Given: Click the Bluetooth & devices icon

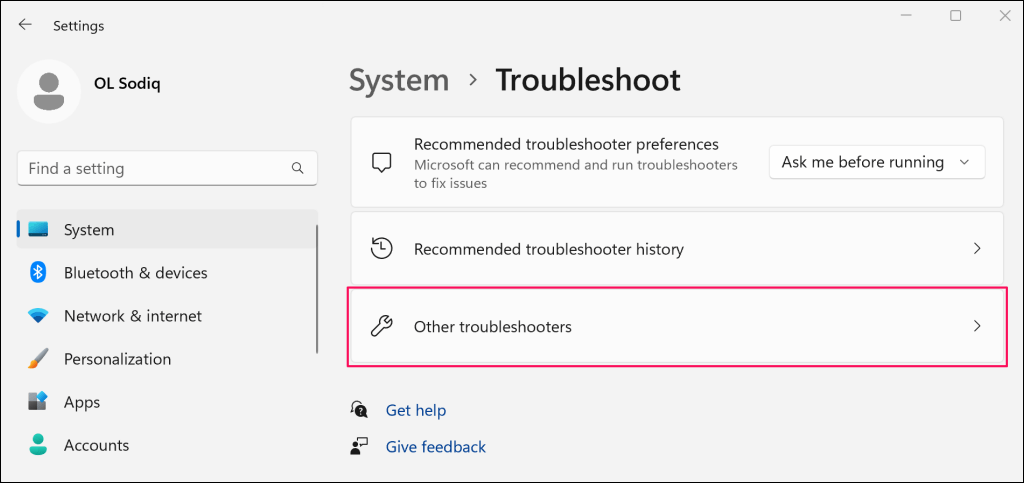Looking at the screenshot, I should 38,273.
